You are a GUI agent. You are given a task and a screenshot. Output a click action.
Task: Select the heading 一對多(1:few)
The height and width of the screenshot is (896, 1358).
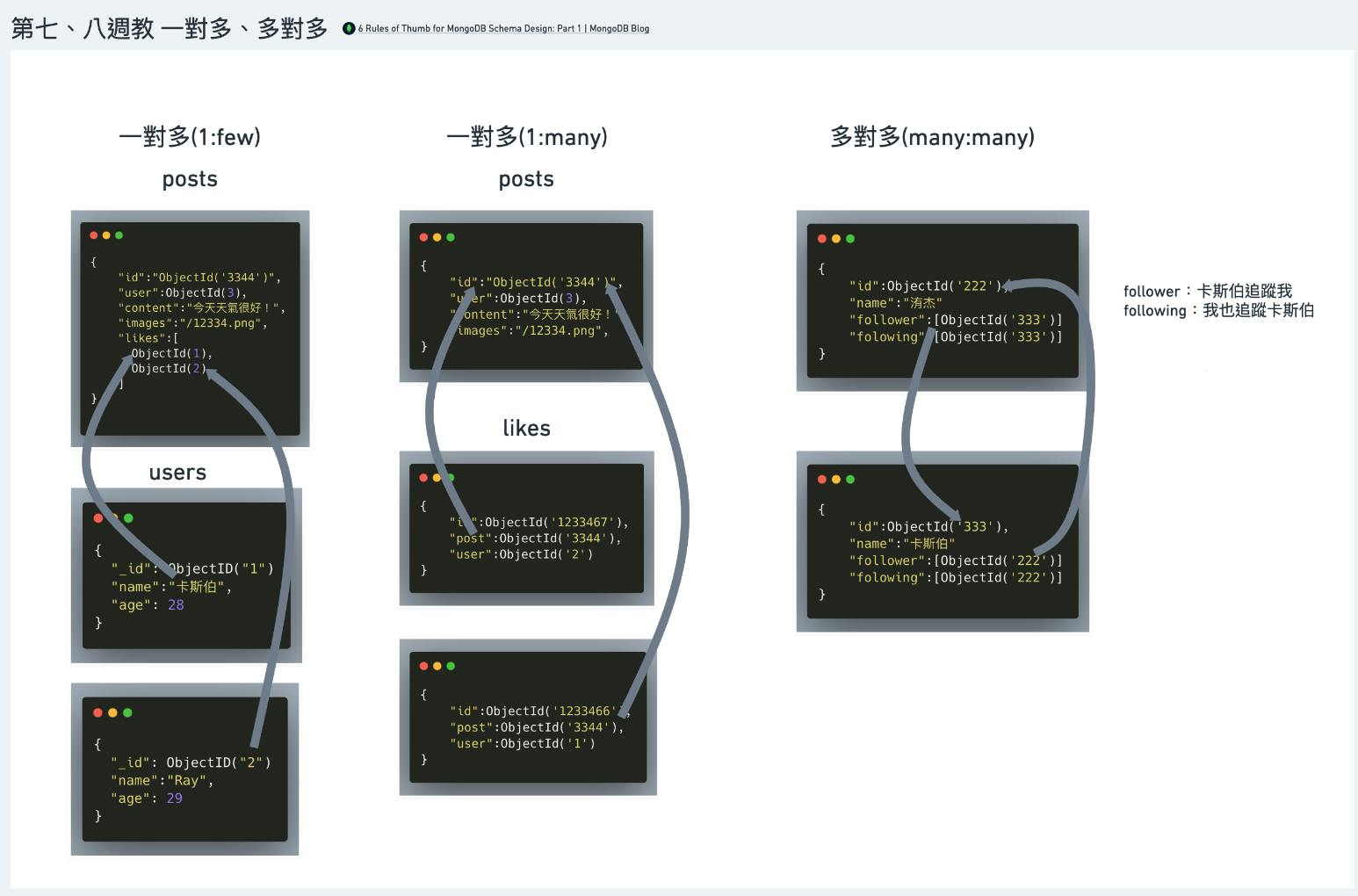tap(190, 137)
